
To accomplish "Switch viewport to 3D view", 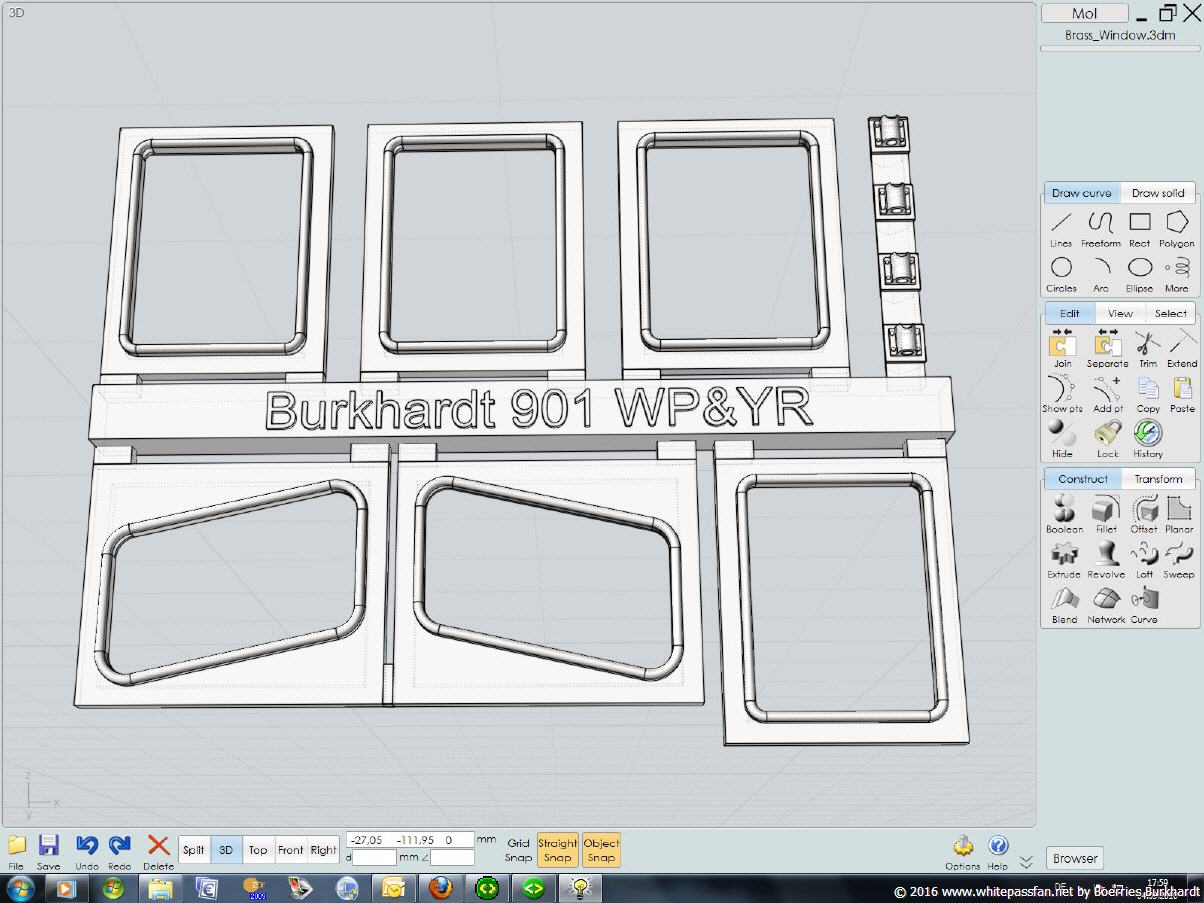I will coord(226,850).
